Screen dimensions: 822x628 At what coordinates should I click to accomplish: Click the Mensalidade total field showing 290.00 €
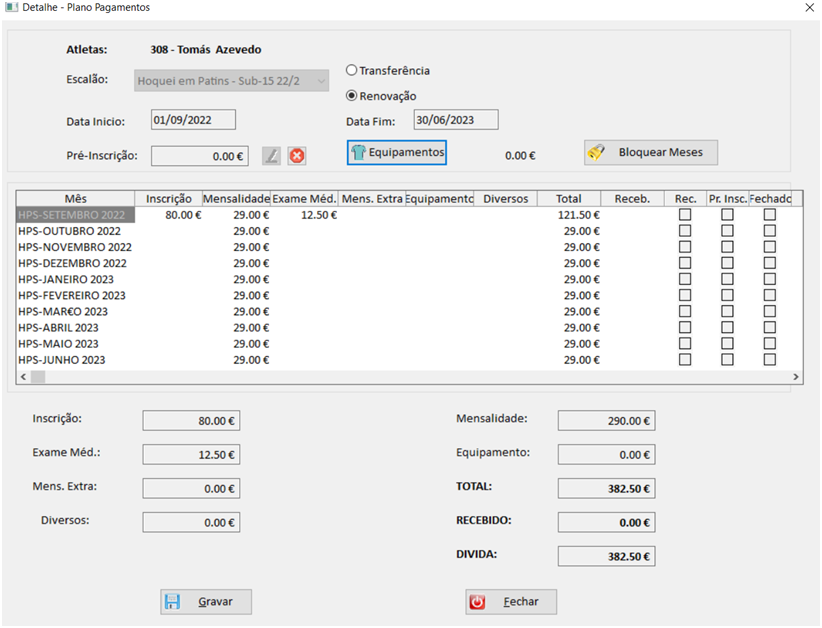[x=607, y=421]
